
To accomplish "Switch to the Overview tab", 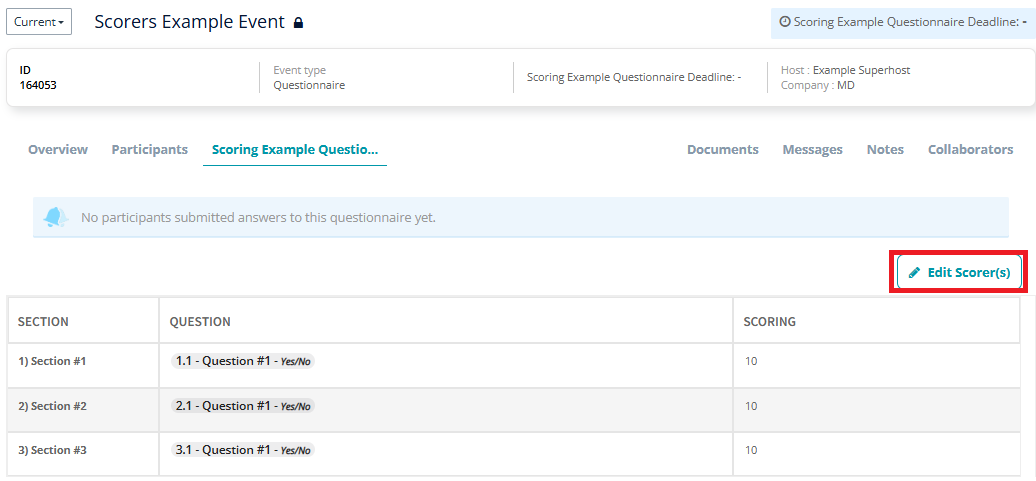I will 58,149.
